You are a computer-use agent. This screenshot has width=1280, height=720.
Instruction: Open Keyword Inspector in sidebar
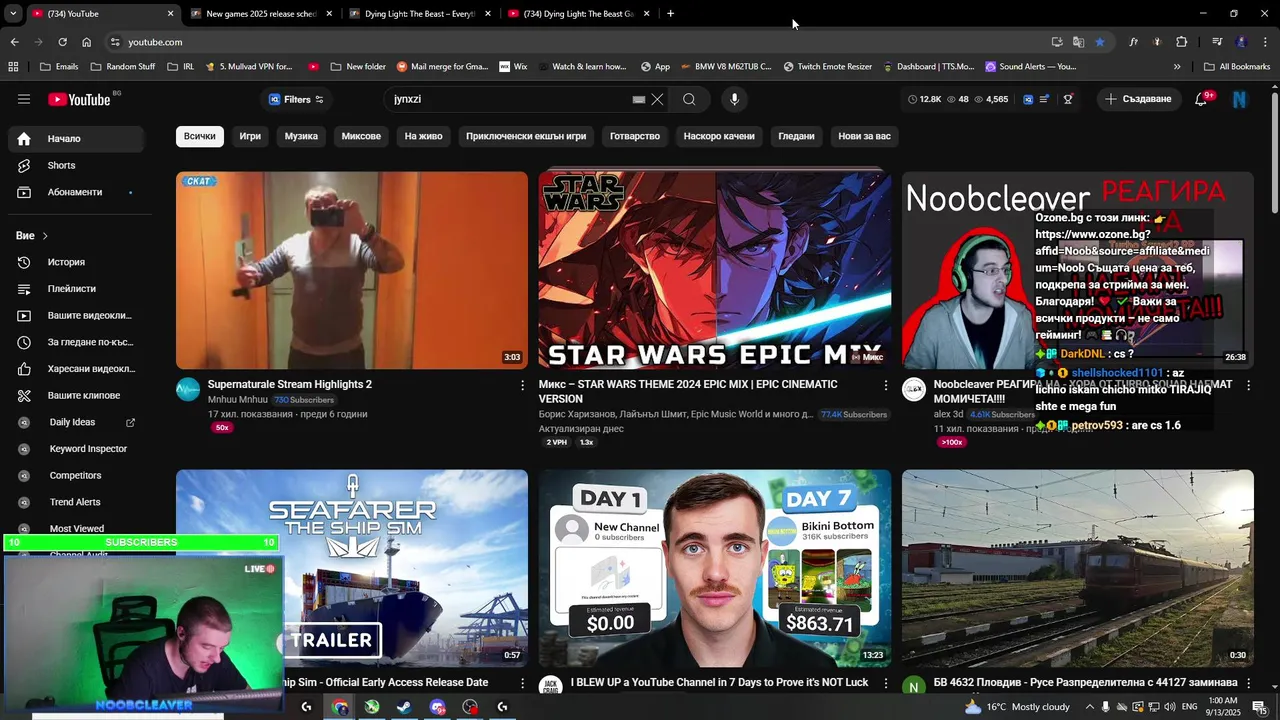click(x=77, y=449)
